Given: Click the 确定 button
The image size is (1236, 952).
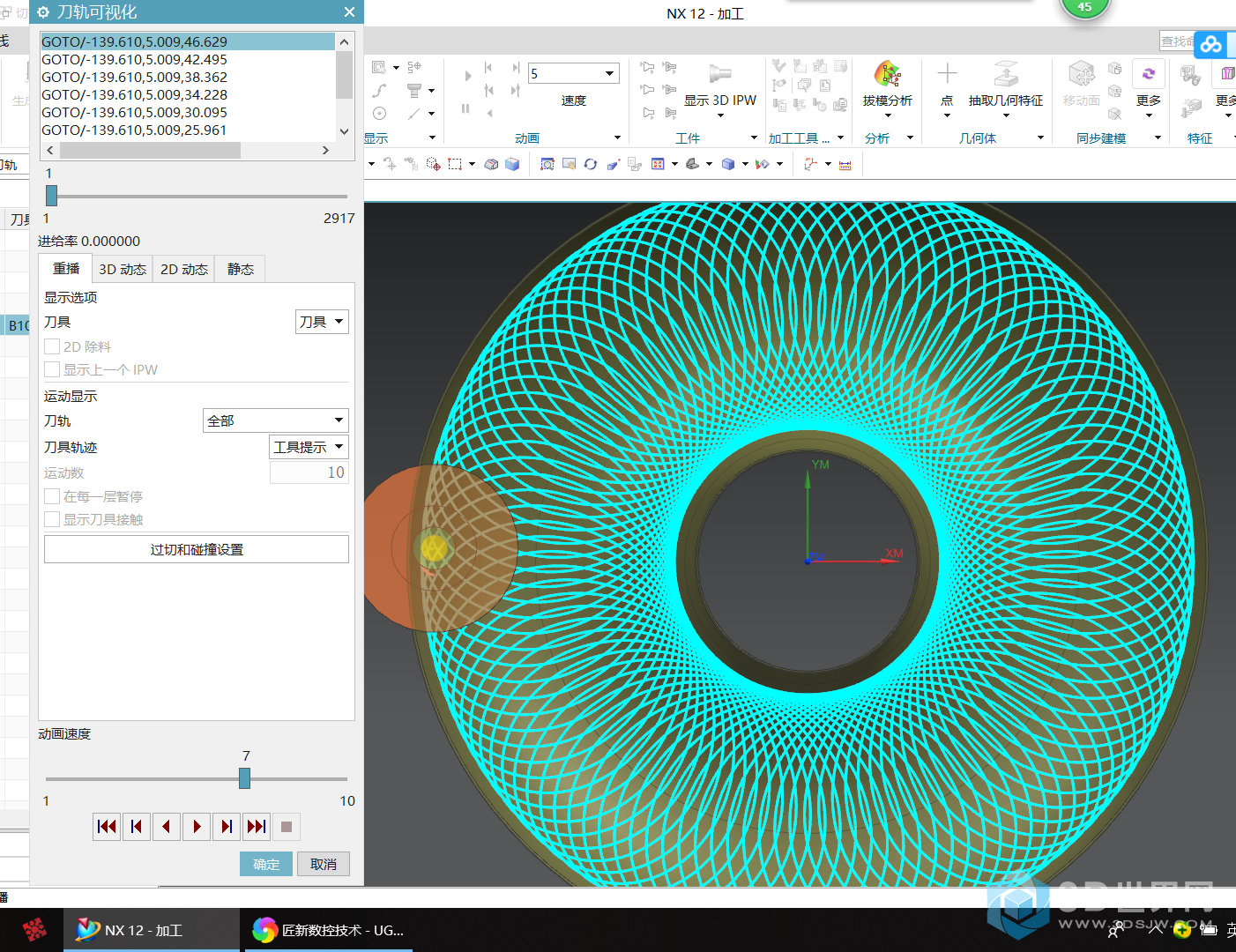Looking at the screenshot, I should (x=266, y=864).
